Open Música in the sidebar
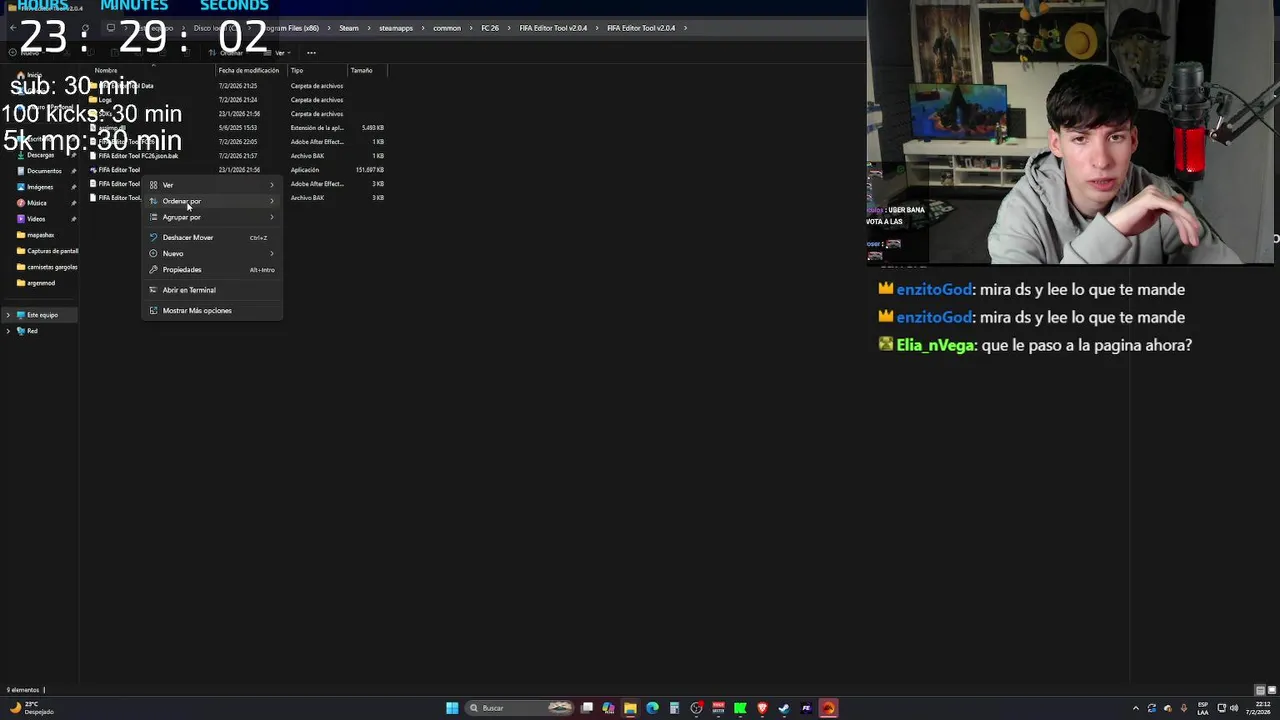Image resolution: width=1280 pixels, height=720 pixels. 37,203
